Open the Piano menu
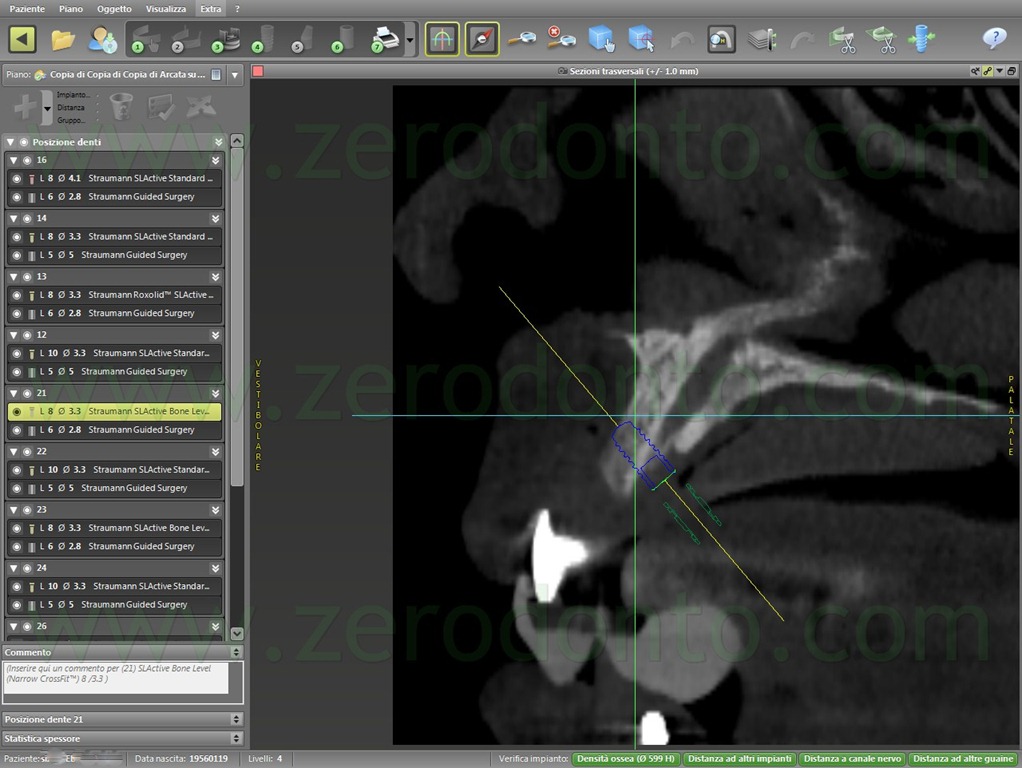This screenshot has width=1022, height=768. pos(70,9)
